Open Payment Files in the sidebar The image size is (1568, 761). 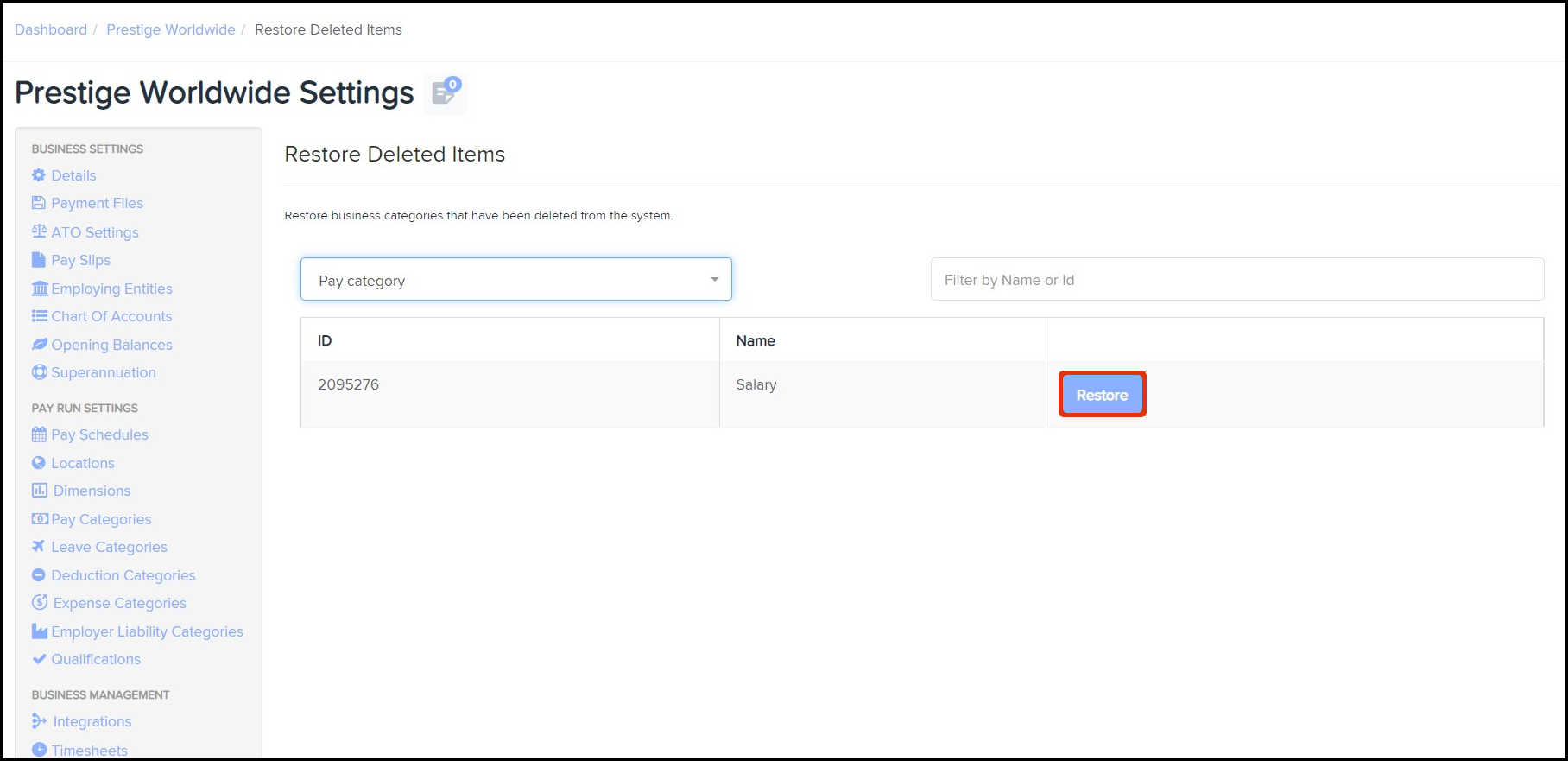point(97,203)
